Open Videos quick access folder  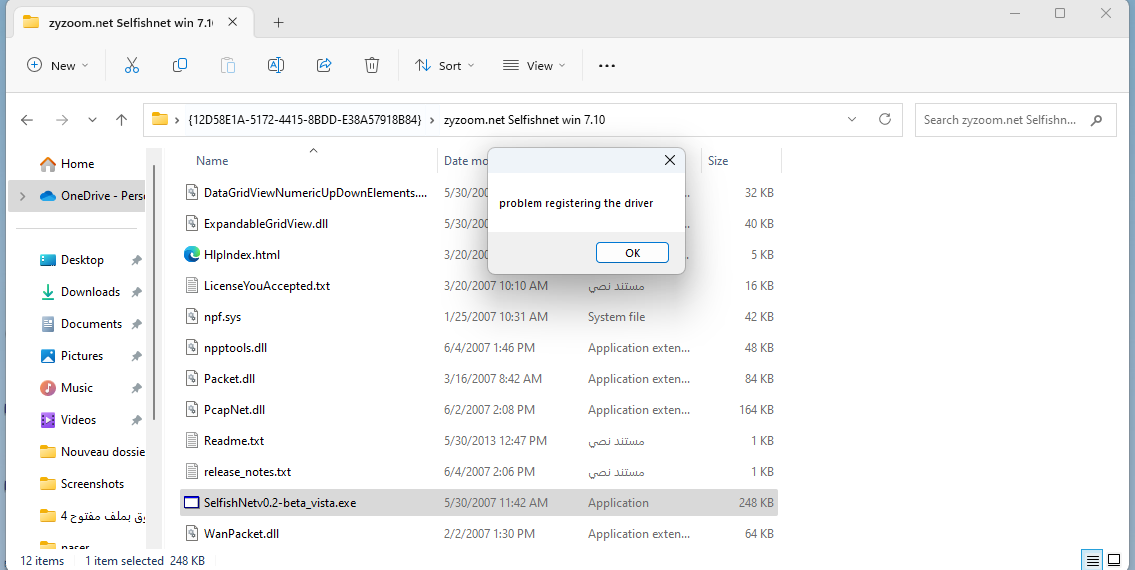[x=78, y=419]
